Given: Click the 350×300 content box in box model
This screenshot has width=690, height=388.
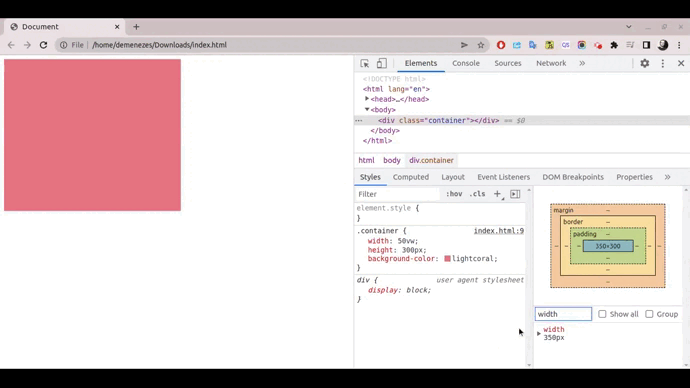Looking at the screenshot, I should (x=608, y=246).
